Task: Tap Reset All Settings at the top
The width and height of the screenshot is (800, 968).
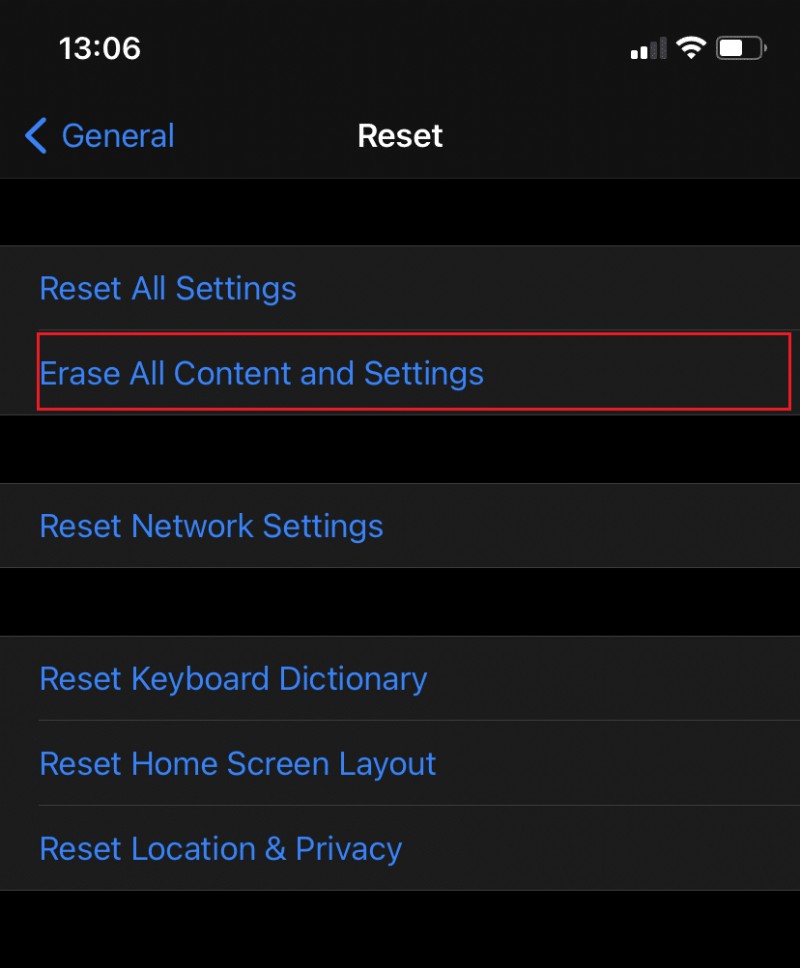Action: pos(167,288)
